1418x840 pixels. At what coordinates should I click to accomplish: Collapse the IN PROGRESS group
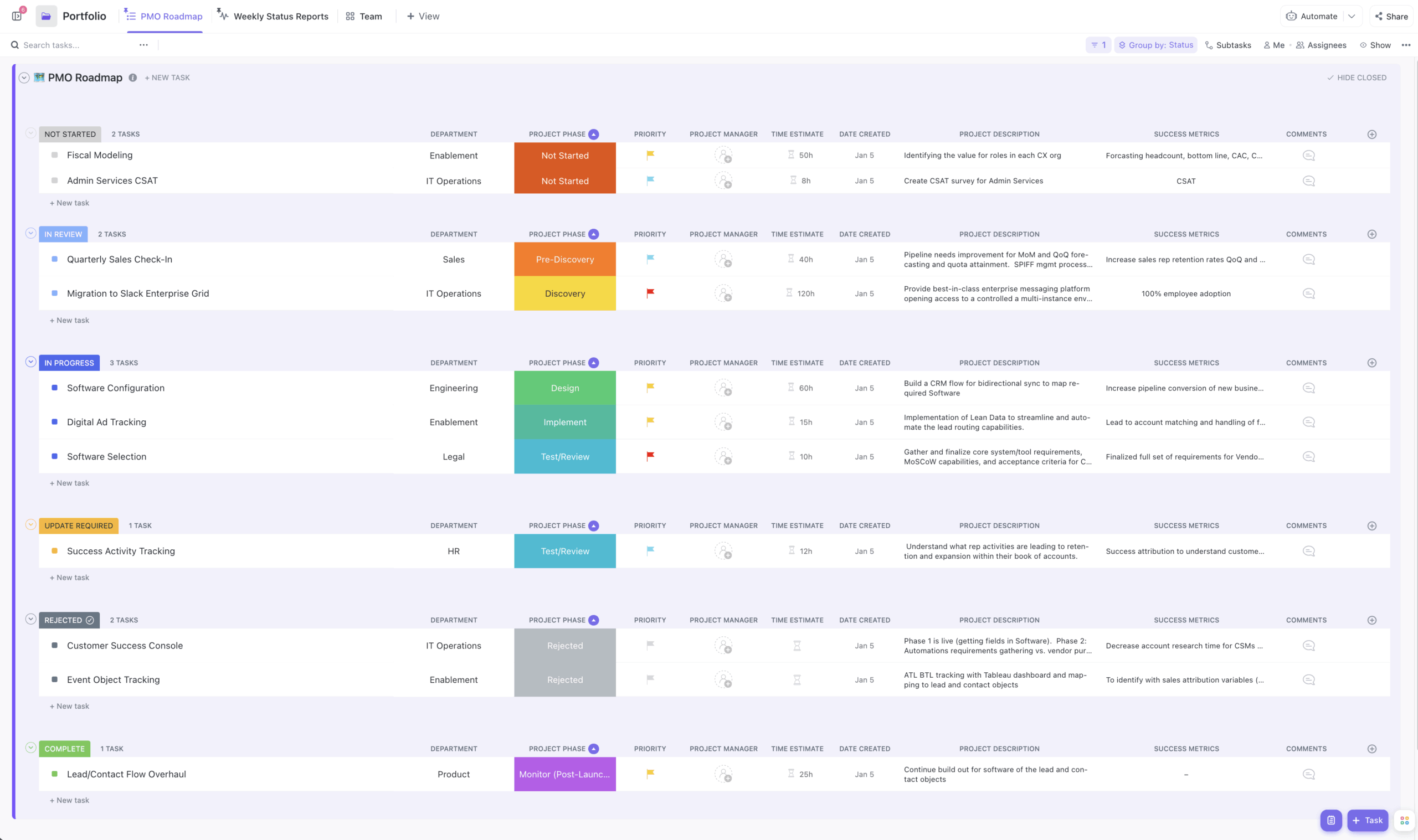[x=30, y=362]
